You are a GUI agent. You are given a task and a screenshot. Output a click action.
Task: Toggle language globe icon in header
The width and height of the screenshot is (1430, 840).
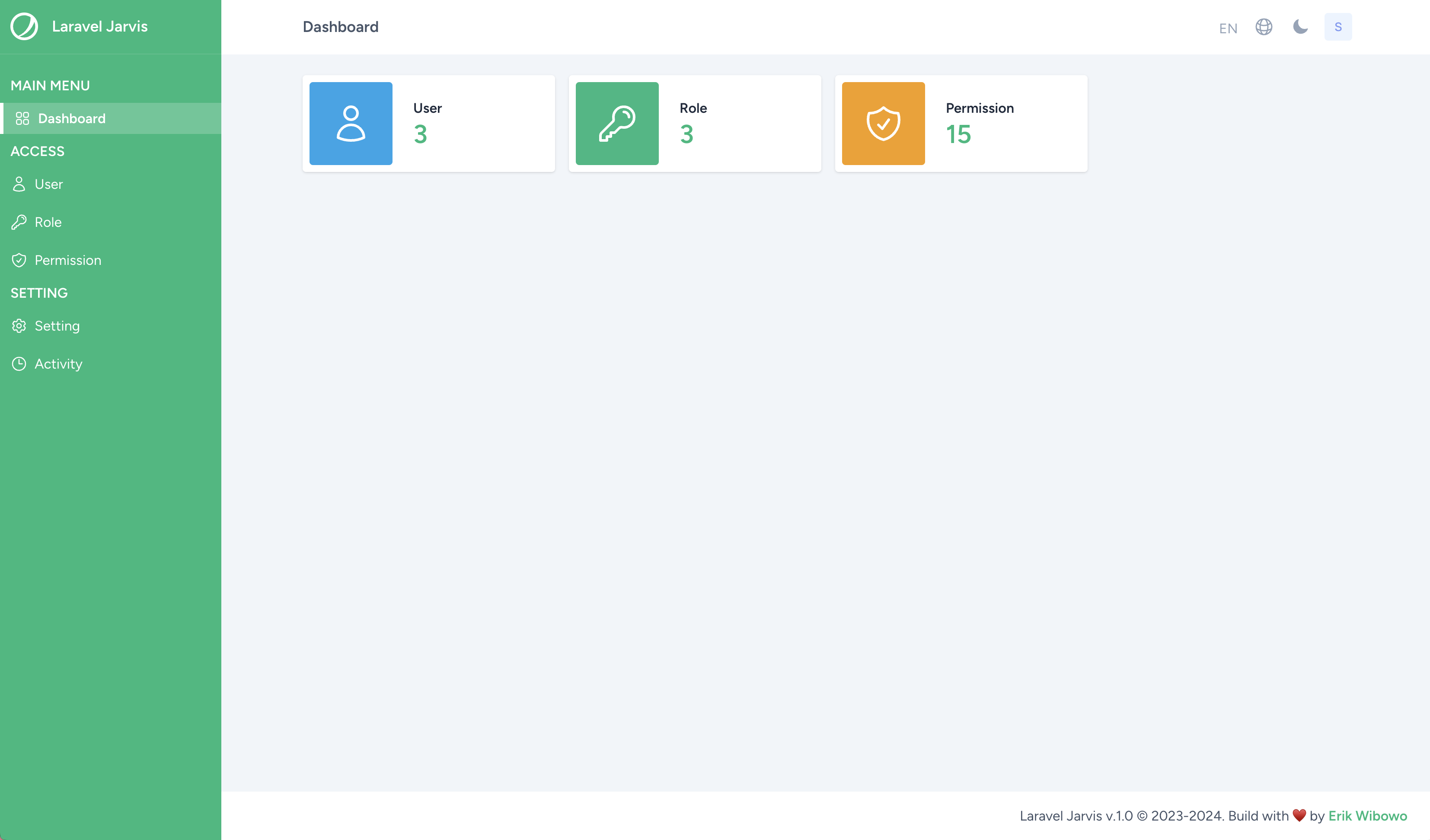point(1264,27)
